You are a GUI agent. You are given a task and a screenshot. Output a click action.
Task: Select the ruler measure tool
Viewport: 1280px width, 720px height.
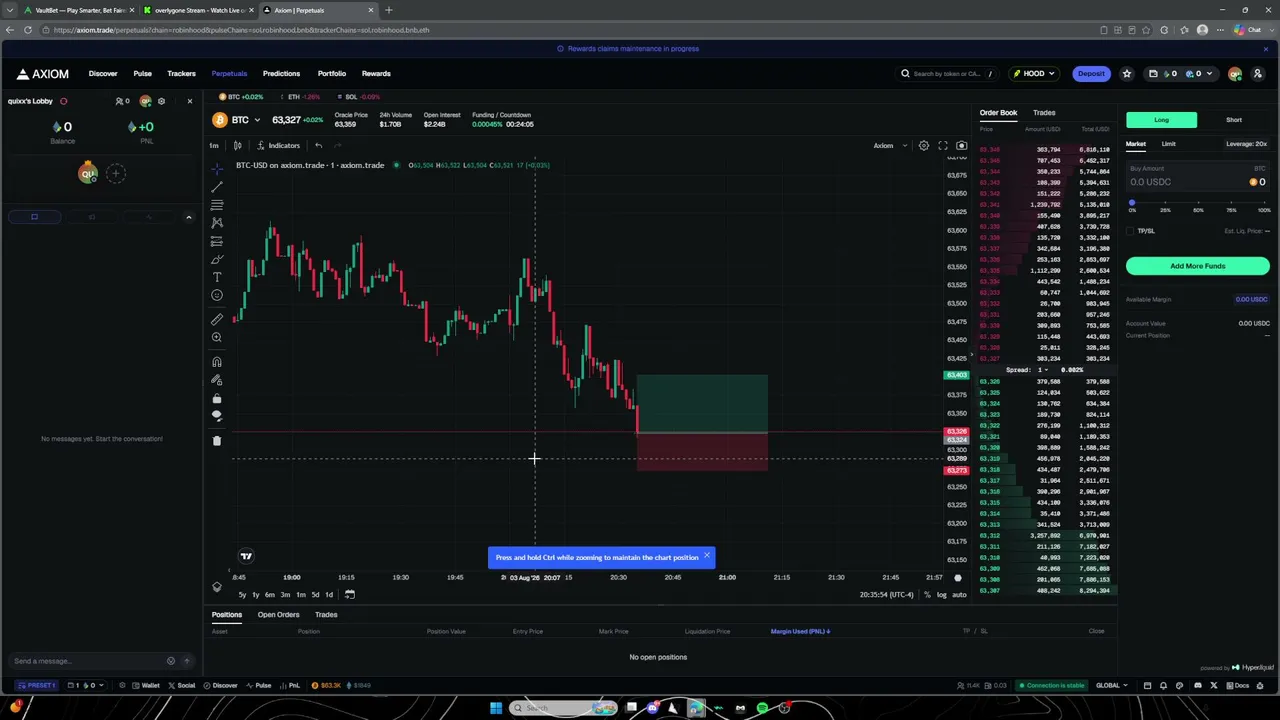point(217,319)
